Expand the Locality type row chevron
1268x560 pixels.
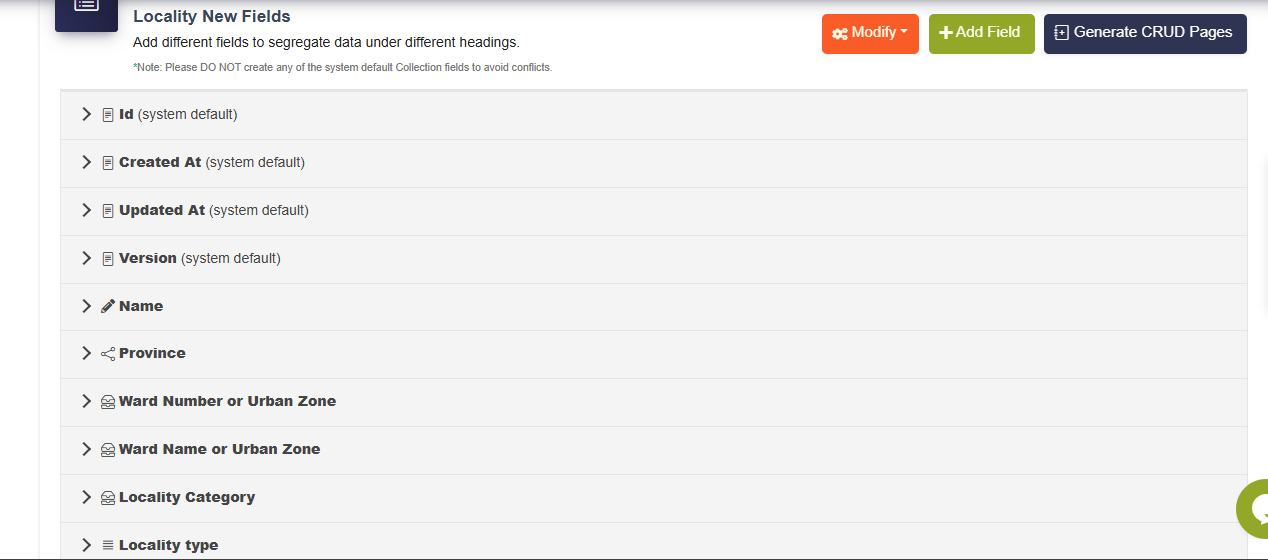[87, 546]
